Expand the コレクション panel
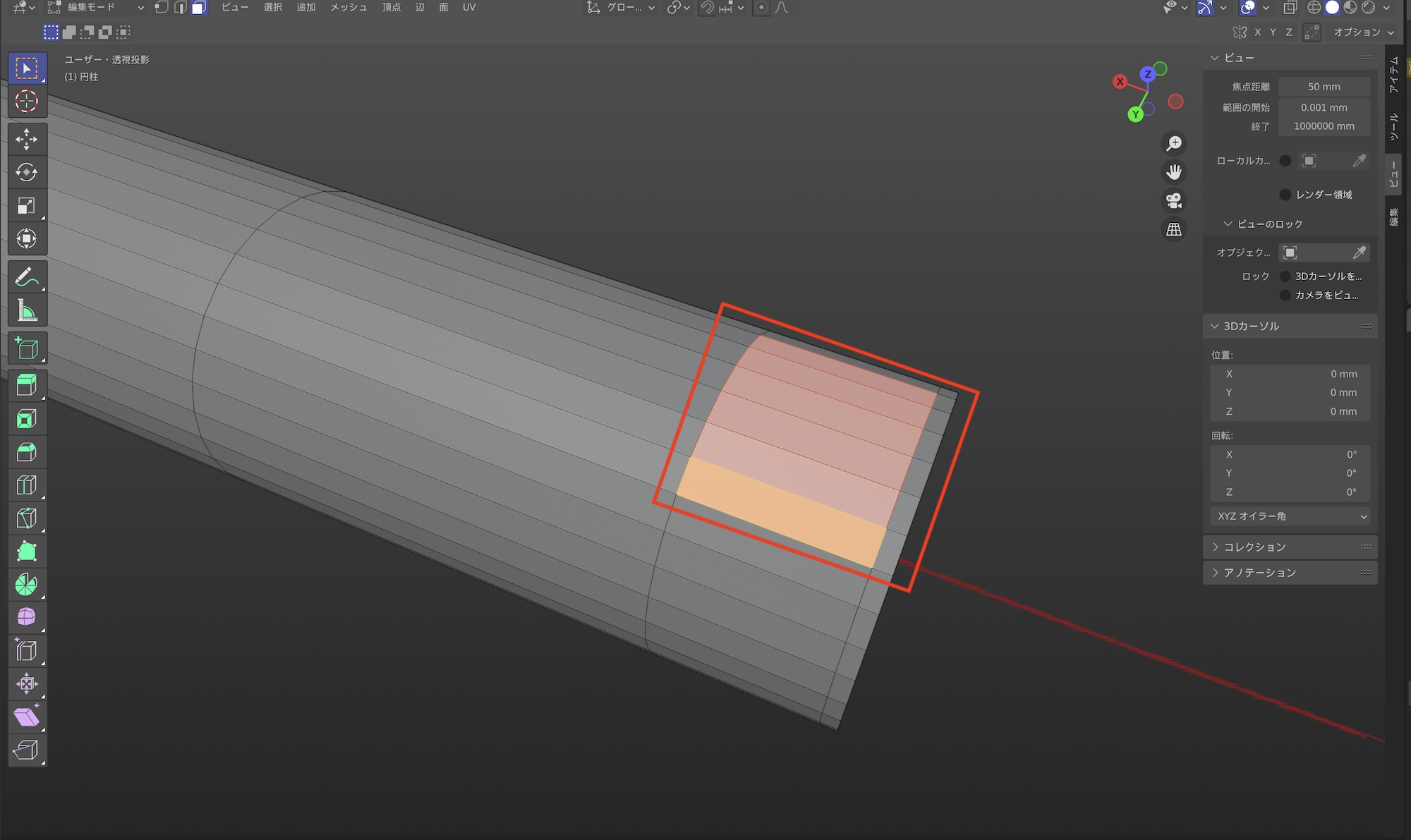This screenshot has width=1411, height=840. (1254, 547)
